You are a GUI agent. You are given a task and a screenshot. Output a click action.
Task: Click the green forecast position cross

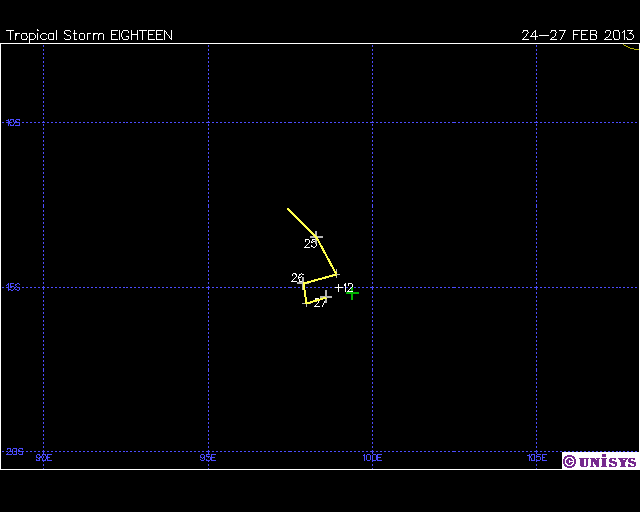(x=352, y=293)
